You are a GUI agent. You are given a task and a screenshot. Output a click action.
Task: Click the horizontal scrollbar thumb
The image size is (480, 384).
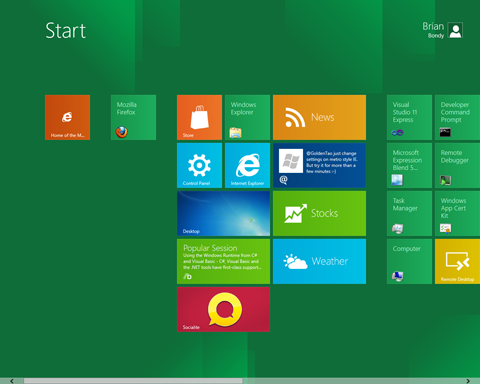[x=133, y=381]
